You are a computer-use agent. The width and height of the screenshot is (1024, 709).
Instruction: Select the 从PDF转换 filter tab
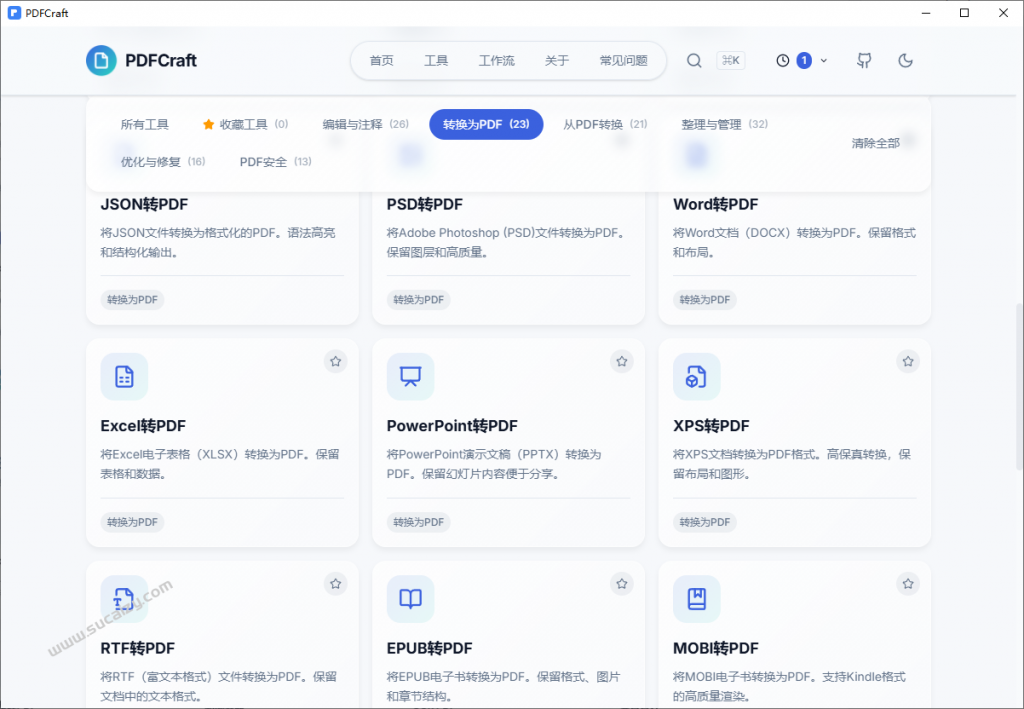pos(605,124)
